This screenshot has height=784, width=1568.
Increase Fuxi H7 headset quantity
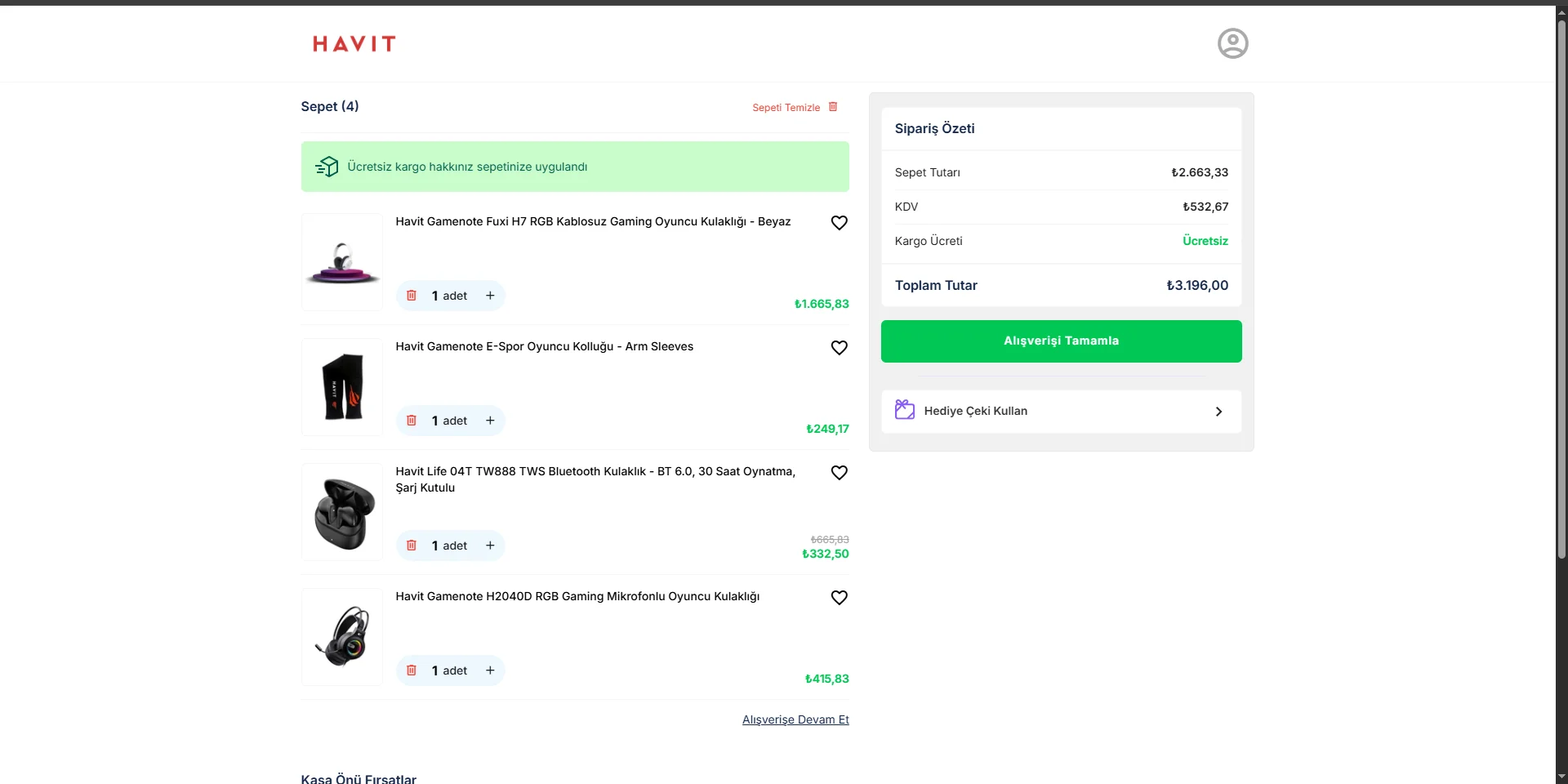tap(490, 296)
